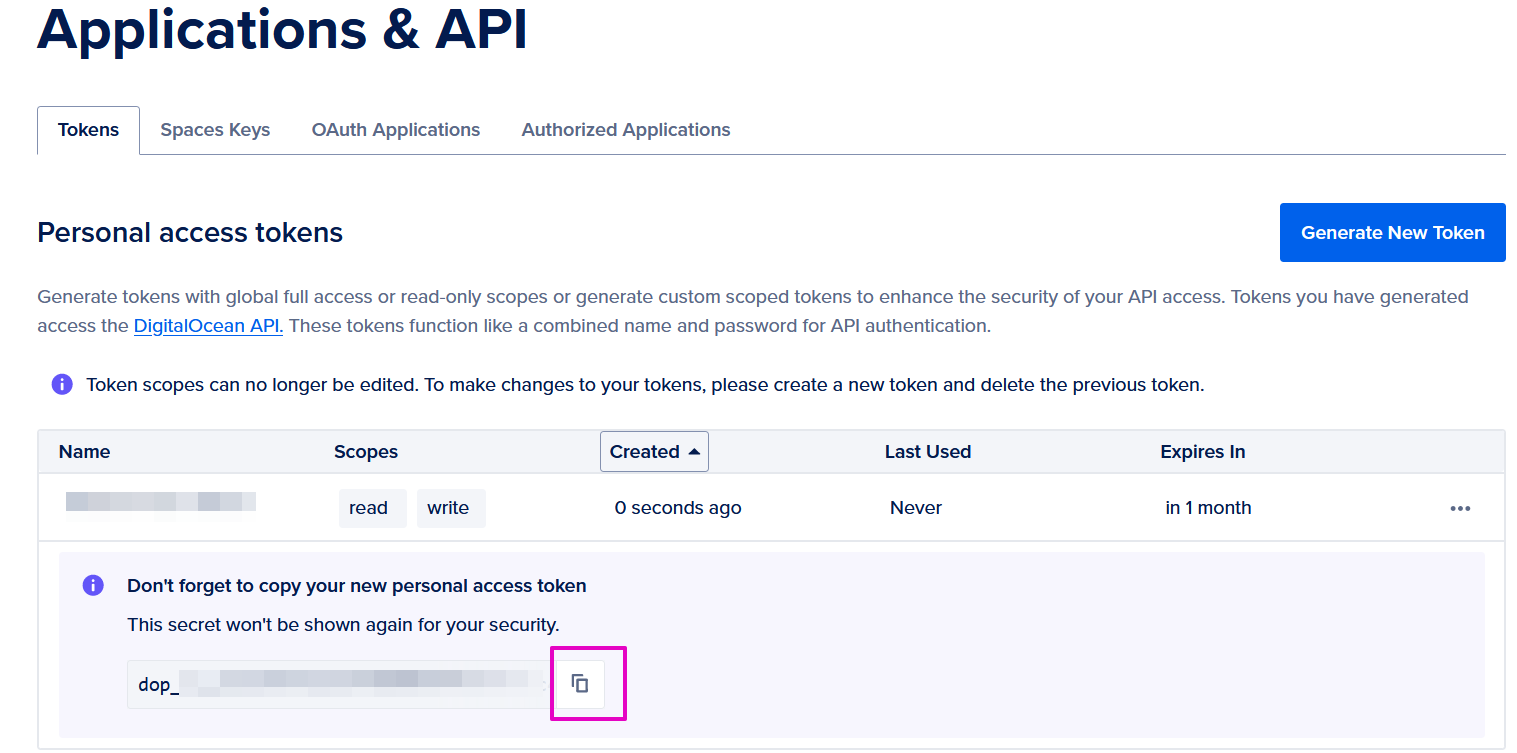1517x753 pixels.
Task: Click the 'Never' last used value
Action: pyautogui.click(x=916, y=508)
